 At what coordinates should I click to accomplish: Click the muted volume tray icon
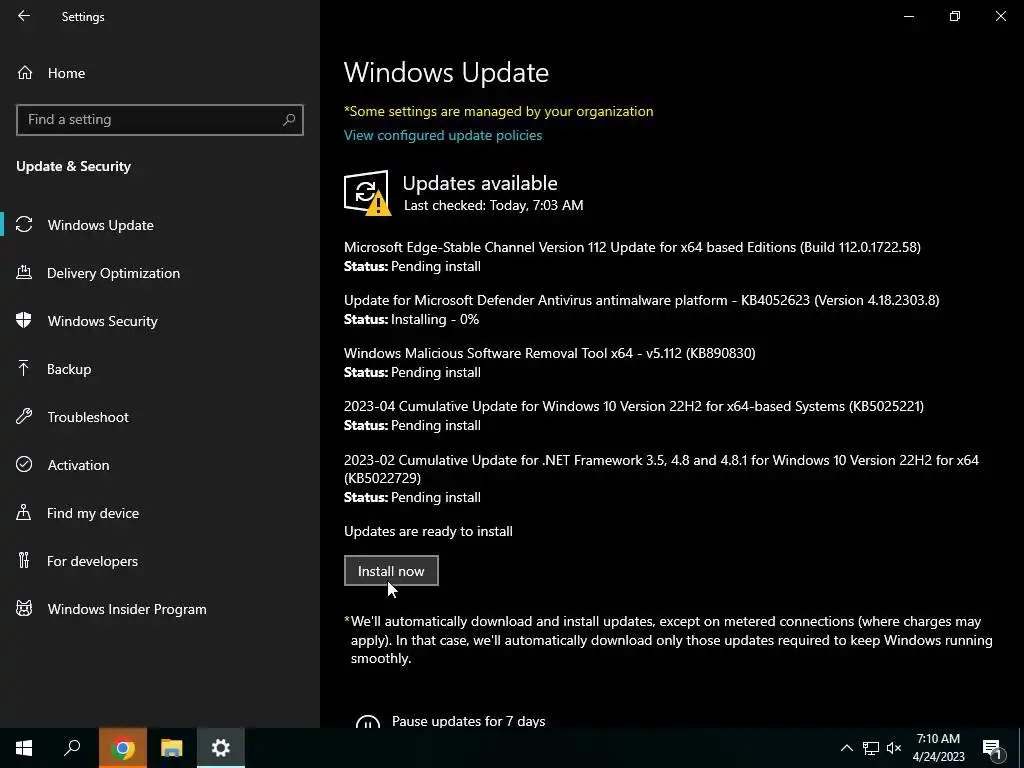(x=894, y=748)
